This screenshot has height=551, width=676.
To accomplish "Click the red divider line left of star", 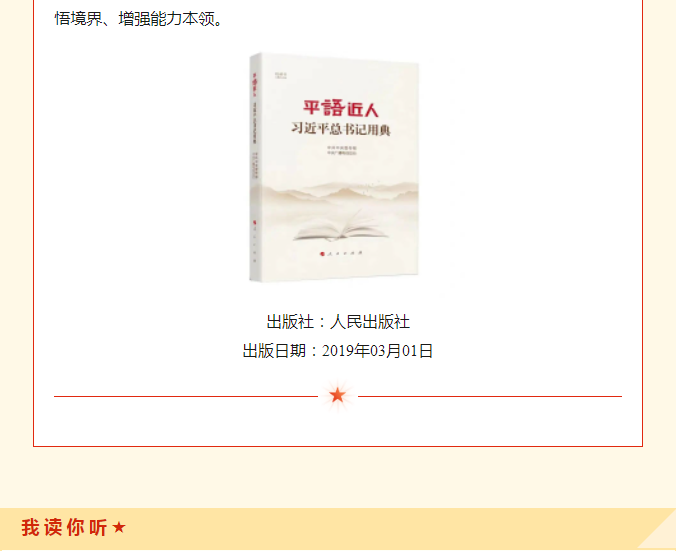I will (x=186, y=396).
